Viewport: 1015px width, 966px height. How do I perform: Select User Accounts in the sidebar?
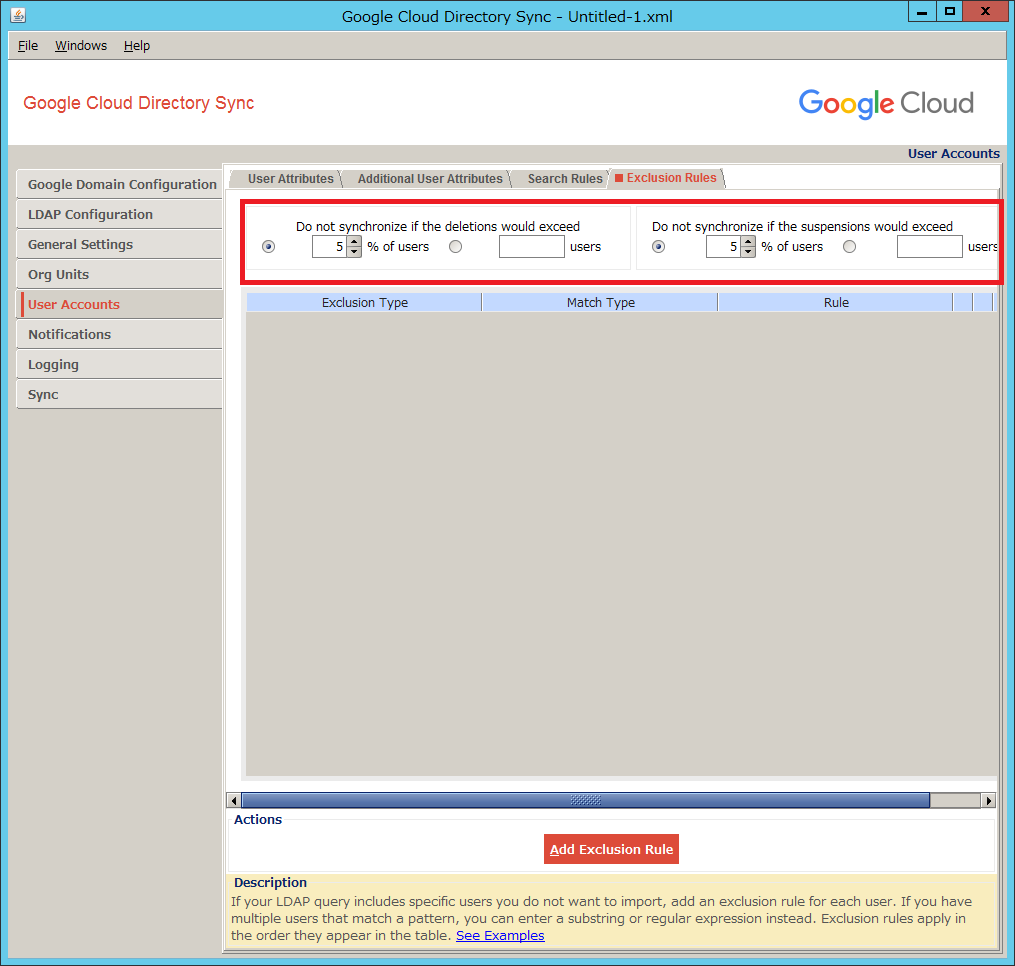click(120, 304)
